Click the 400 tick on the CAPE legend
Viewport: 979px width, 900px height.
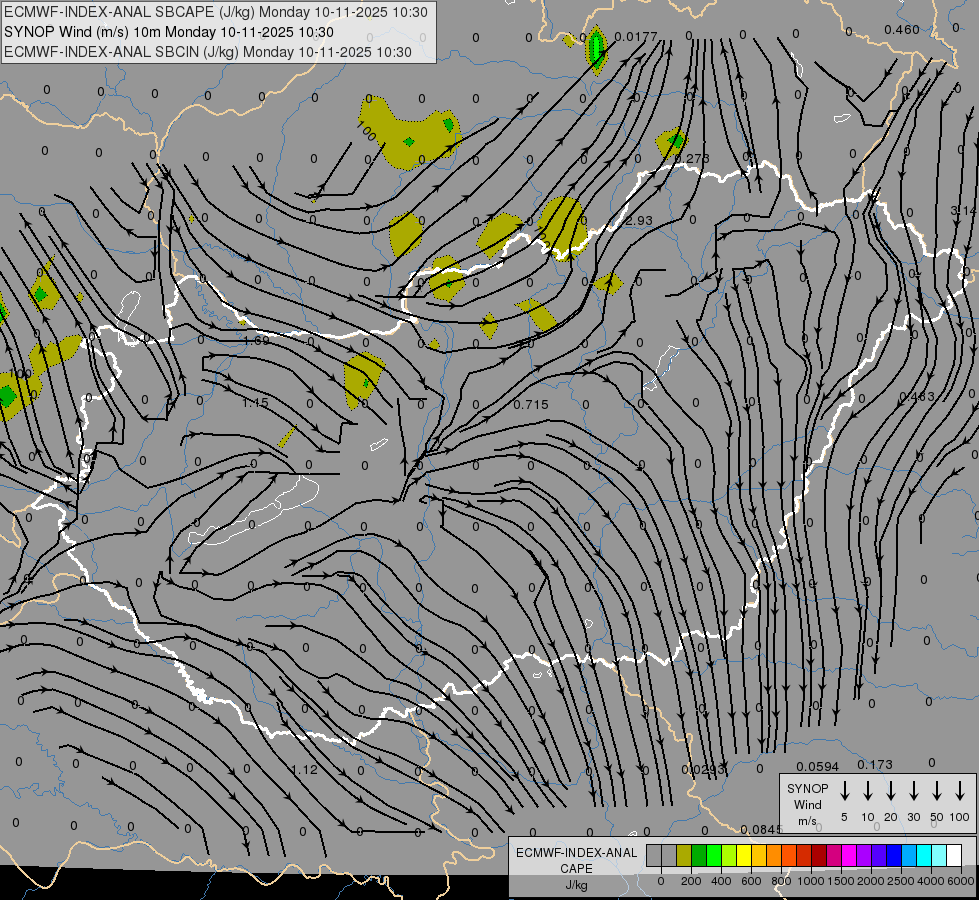(x=721, y=881)
